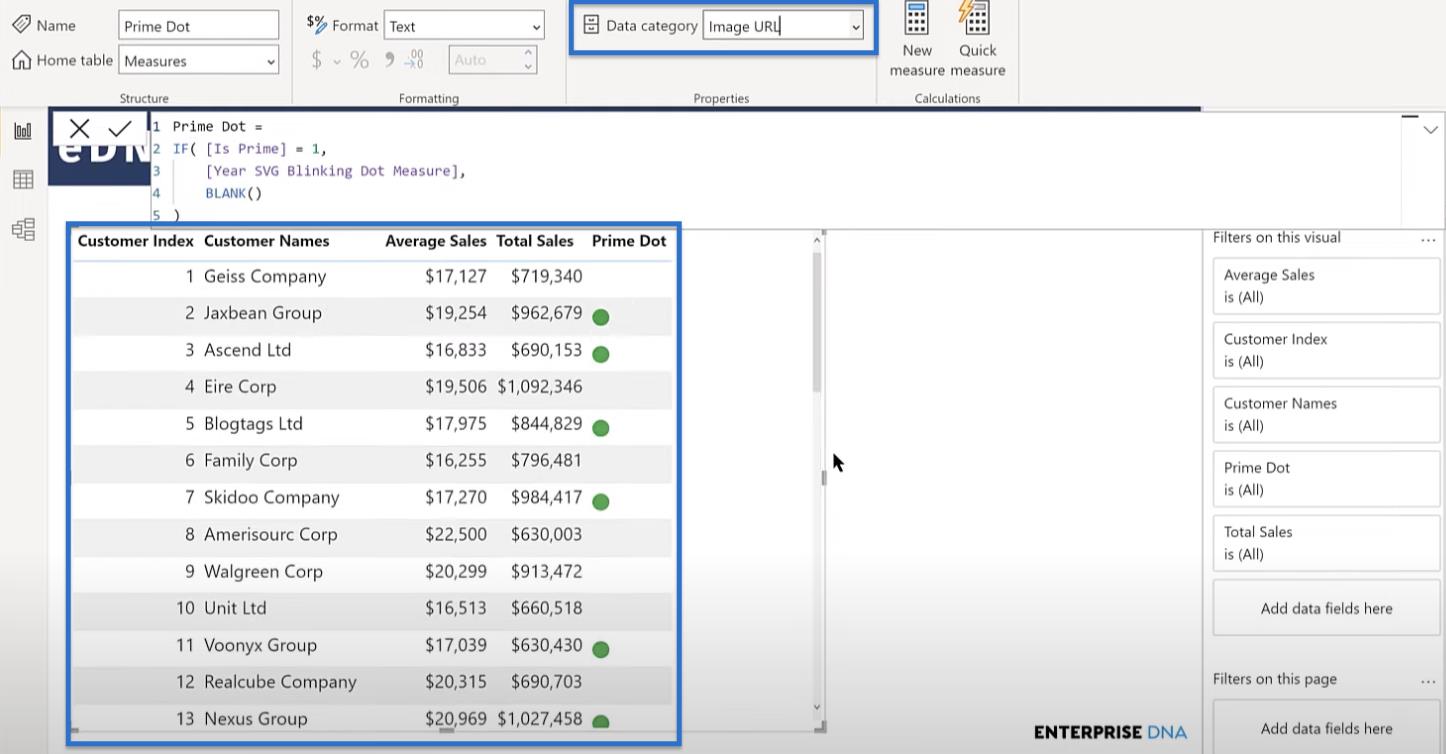1446x754 pixels.
Task: Select the Eire Corp cell
Action: click(240, 387)
